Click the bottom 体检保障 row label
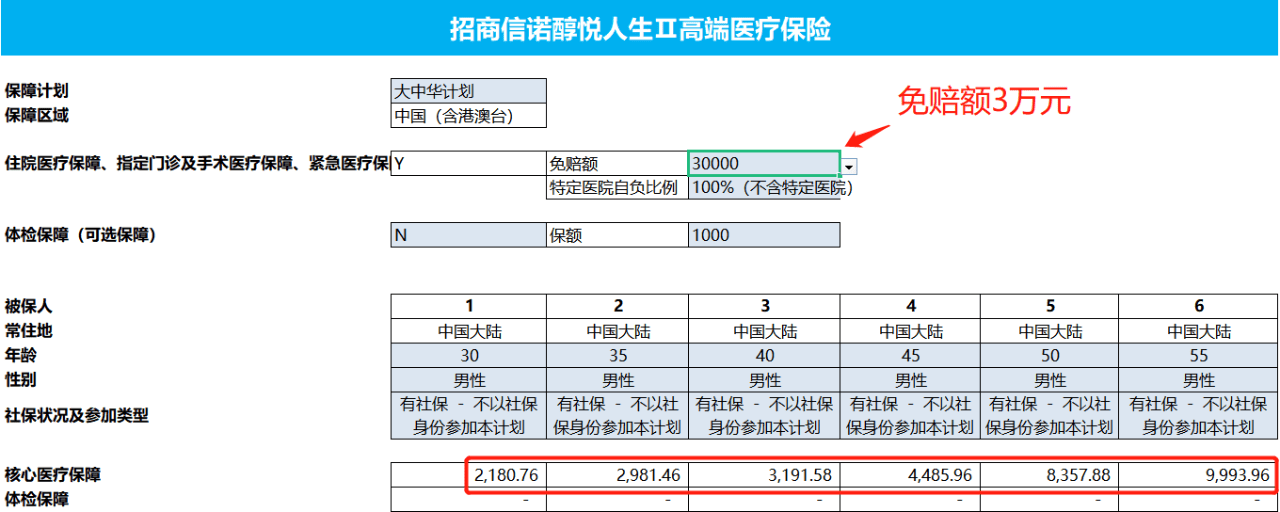This screenshot has height=512, width=1280. [x=37, y=499]
